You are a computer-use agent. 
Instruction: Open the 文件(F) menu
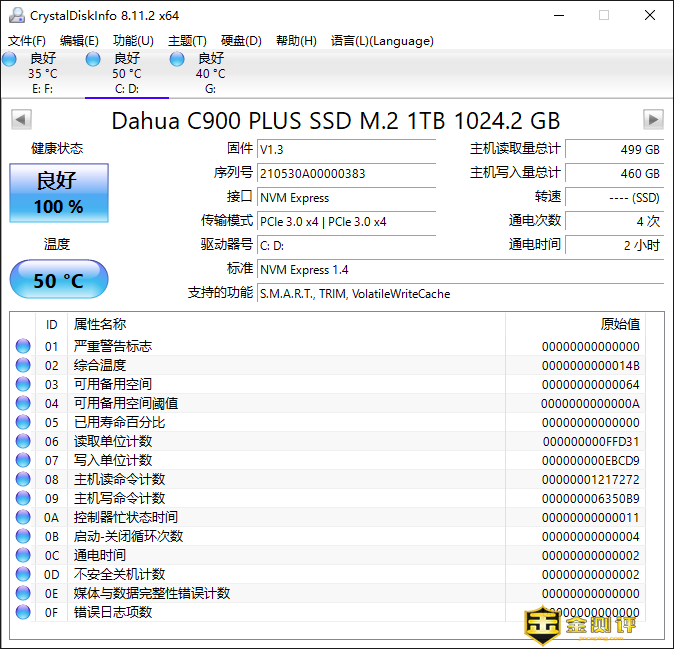click(27, 41)
